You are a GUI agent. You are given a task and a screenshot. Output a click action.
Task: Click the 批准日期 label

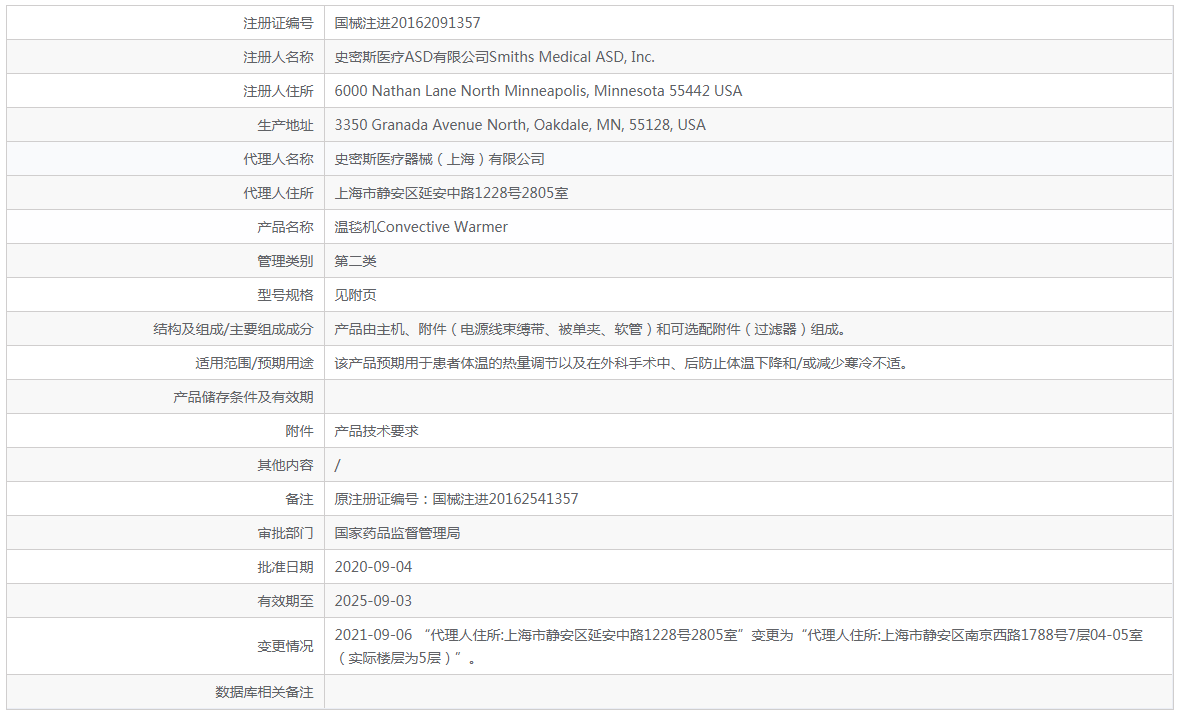pyautogui.click(x=285, y=567)
